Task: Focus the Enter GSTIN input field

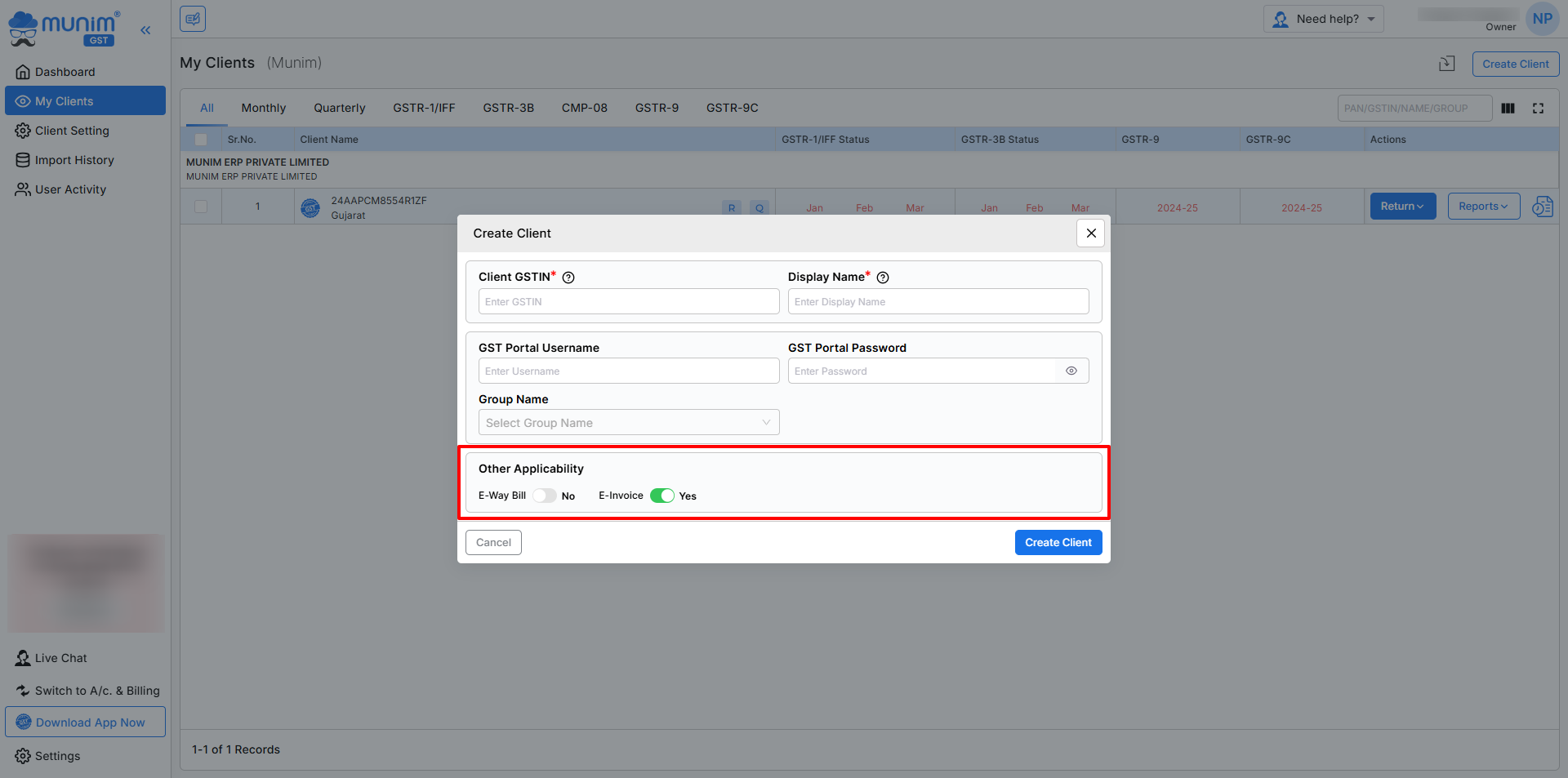Action: 628,302
